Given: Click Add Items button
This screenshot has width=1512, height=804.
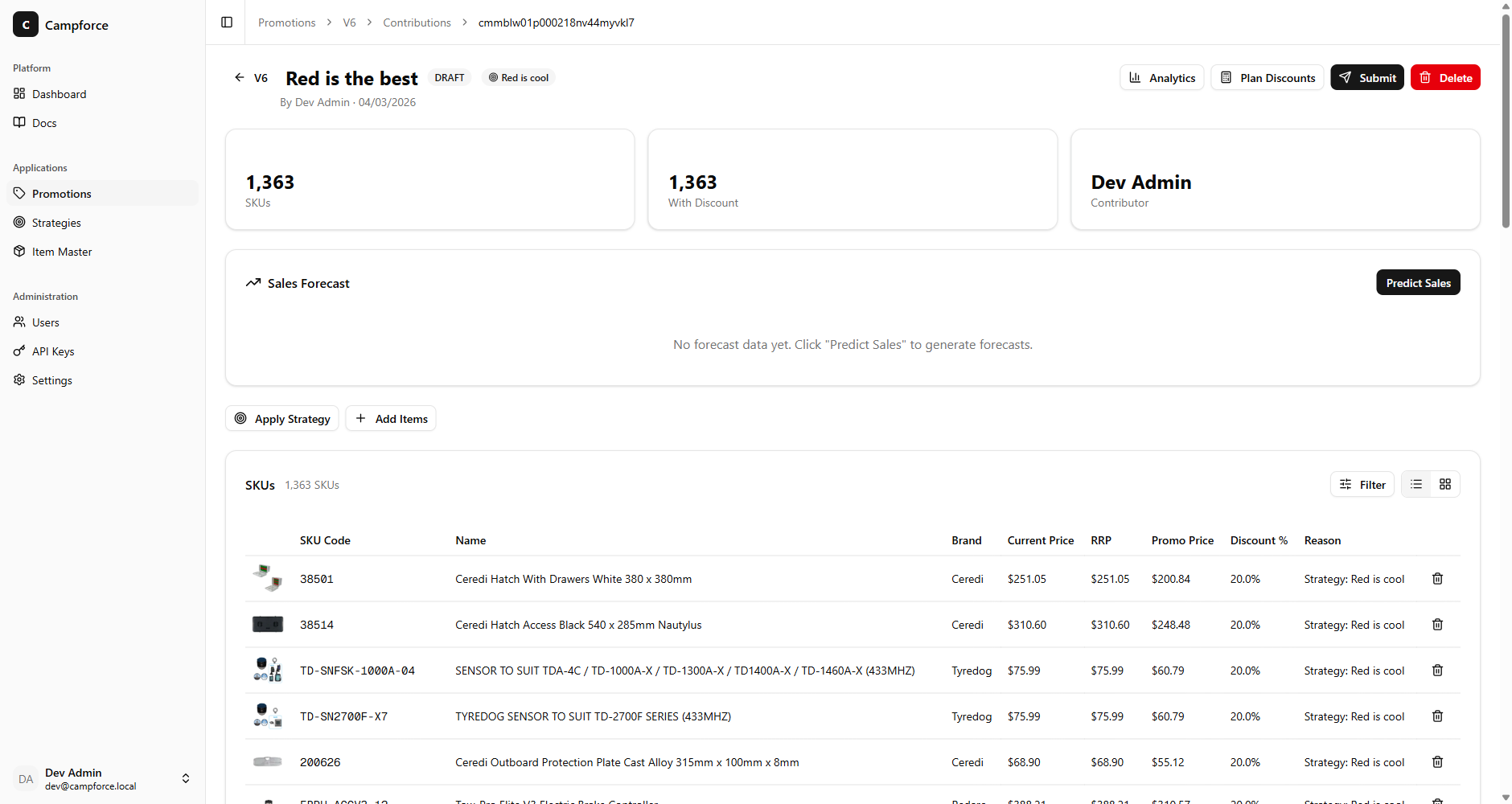Looking at the screenshot, I should pos(391,418).
